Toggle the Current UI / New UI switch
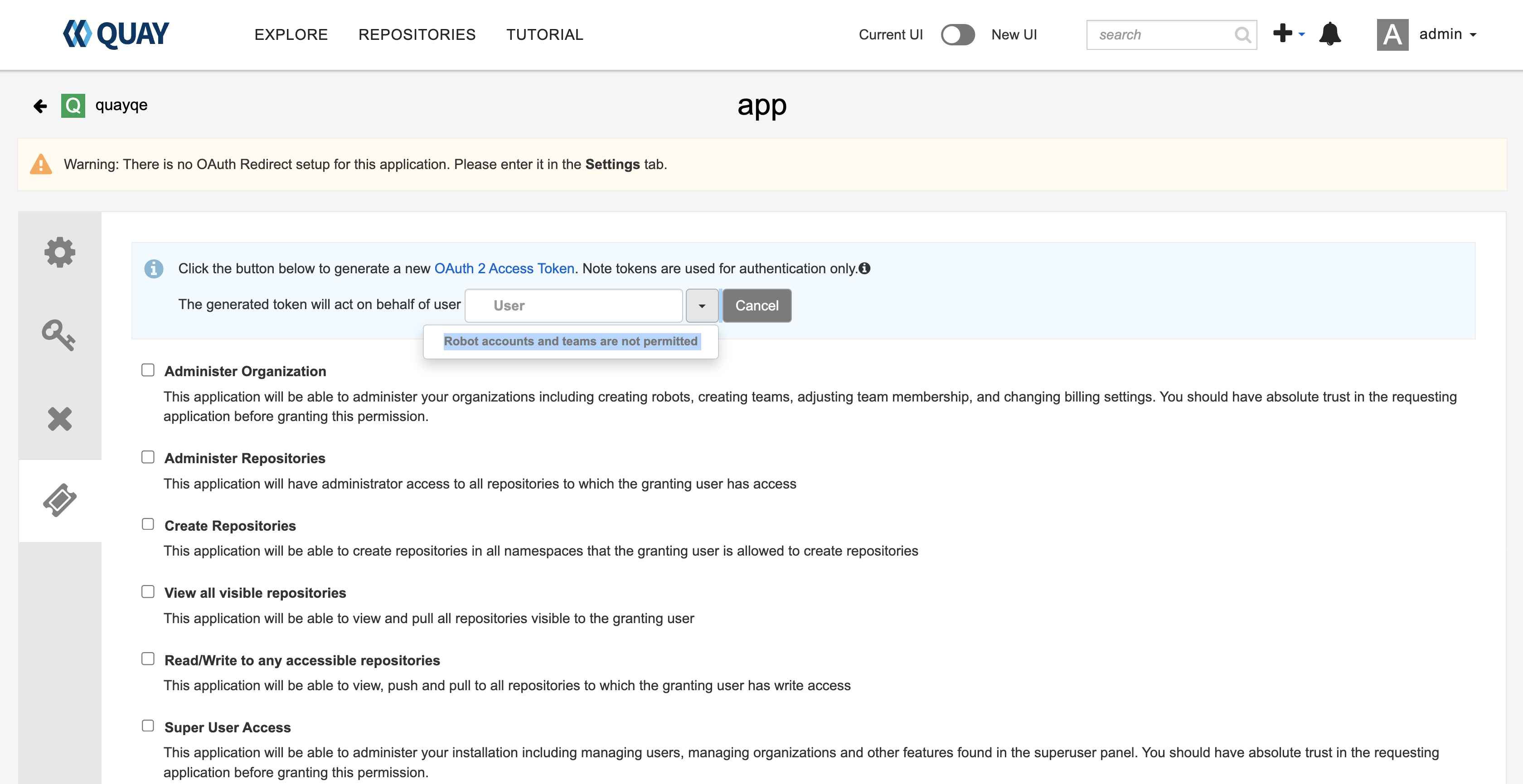The height and width of the screenshot is (784, 1523). (957, 34)
